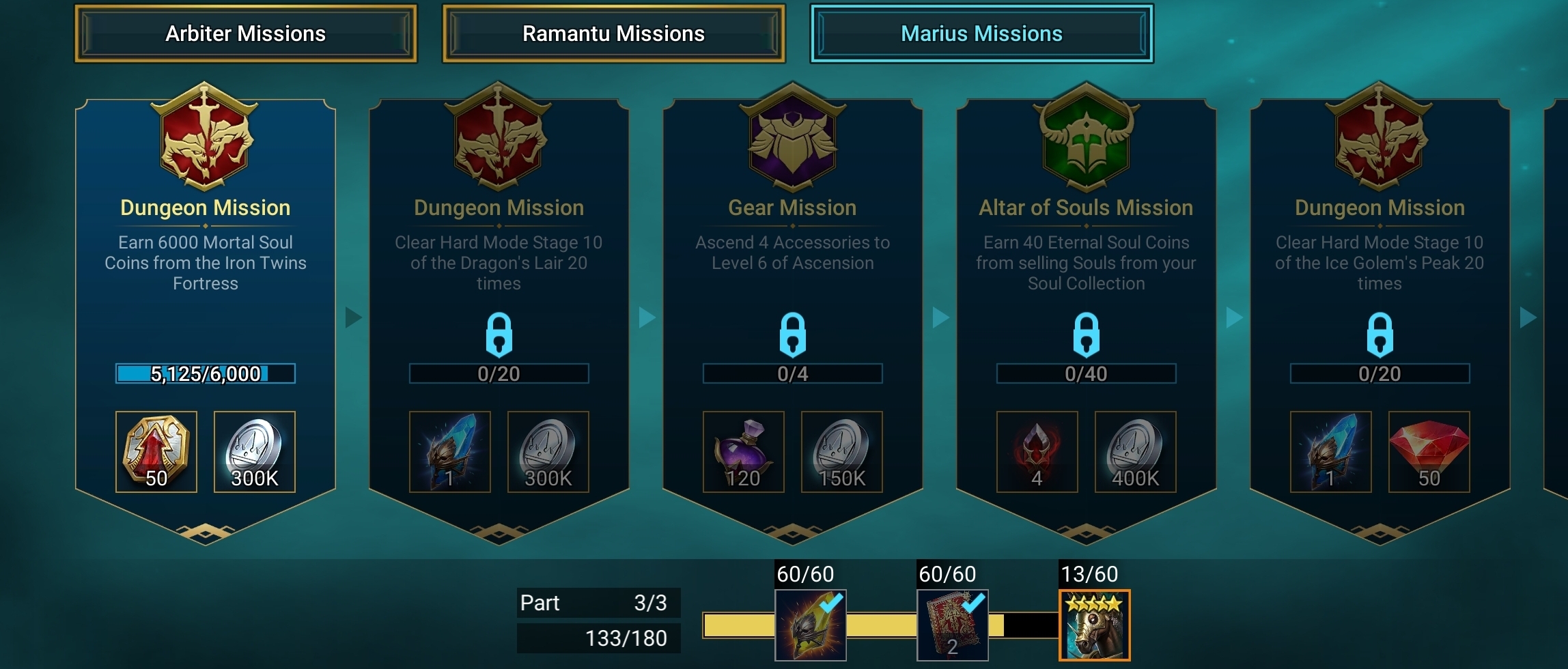The width and height of the screenshot is (1568, 669).
Task: Tap the red soul essence 4 reward
Action: [1037, 451]
